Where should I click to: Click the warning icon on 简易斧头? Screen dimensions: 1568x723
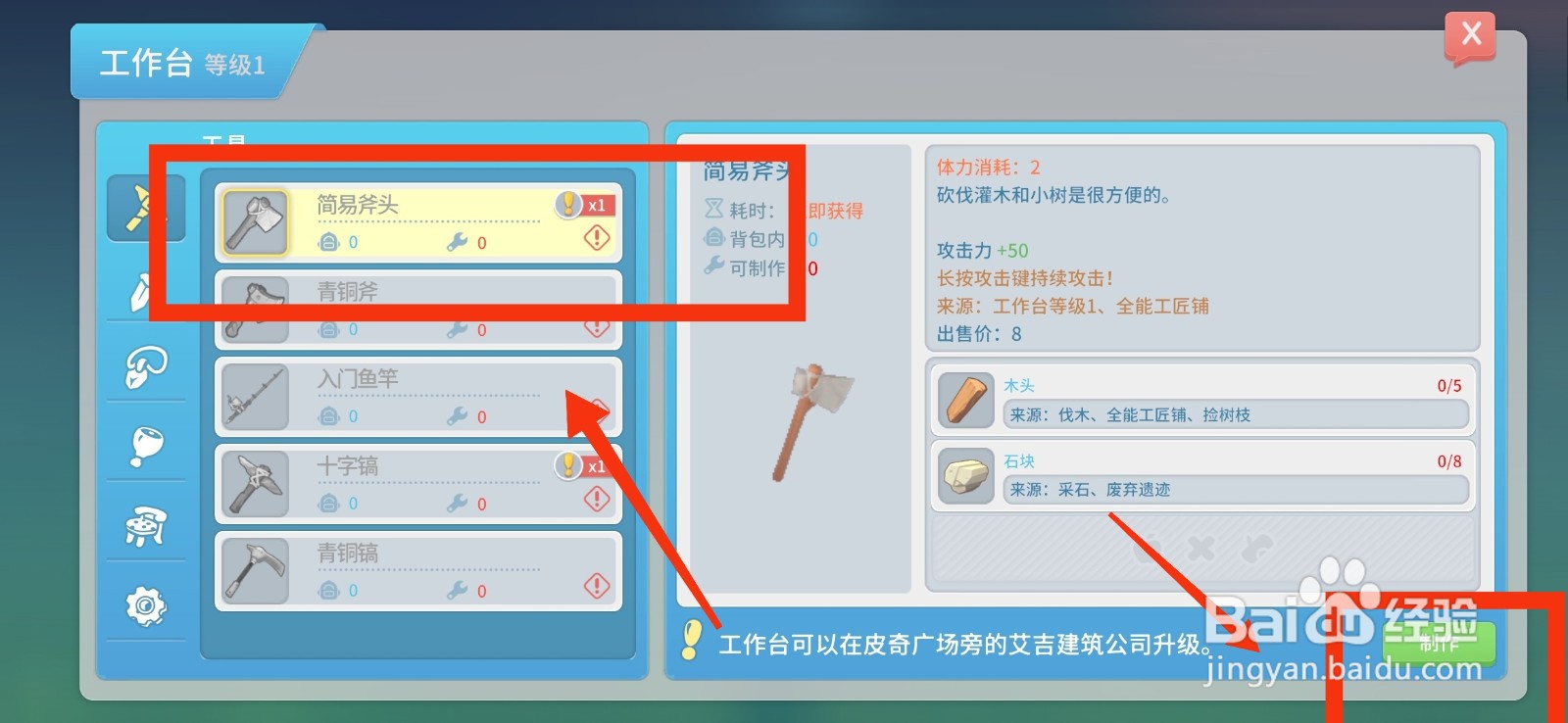[597, 237]
